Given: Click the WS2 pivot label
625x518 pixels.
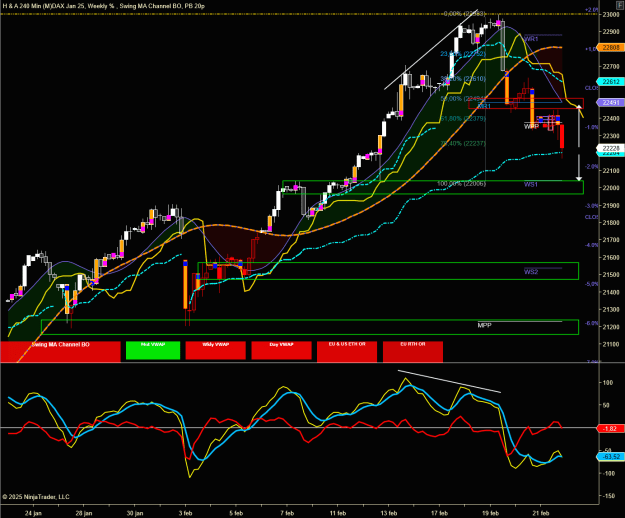Looking at the screenshot, I should pos(531,272).
